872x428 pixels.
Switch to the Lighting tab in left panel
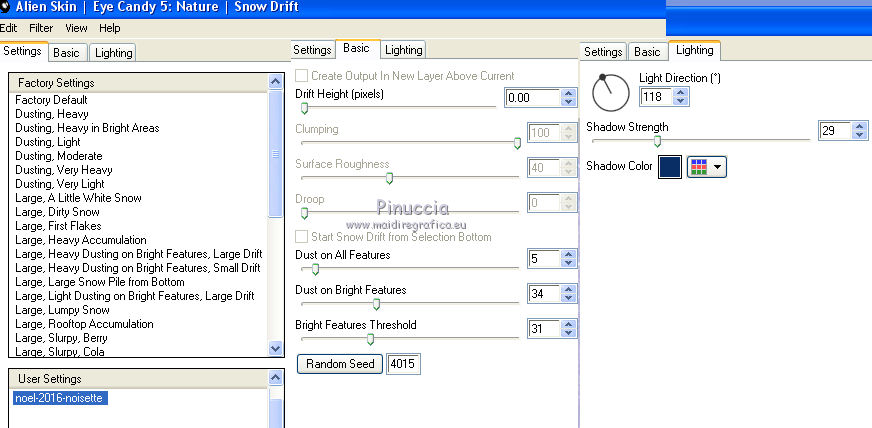point(113,53)
